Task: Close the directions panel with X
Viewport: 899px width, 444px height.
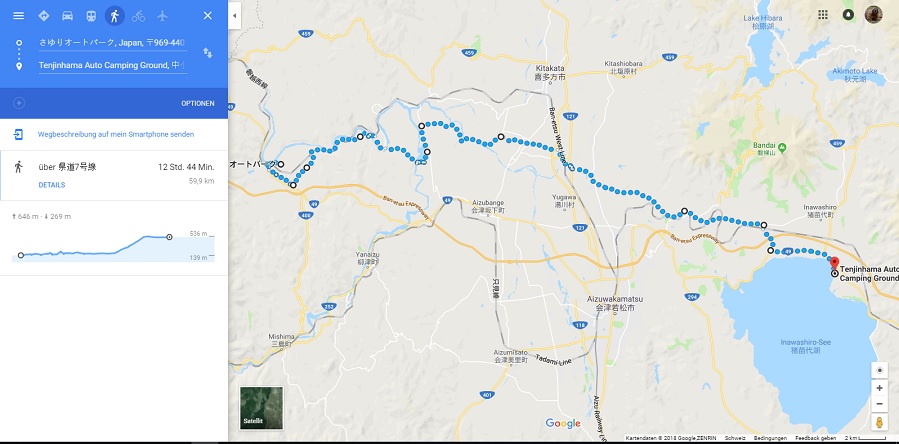Action: pos(208,15)
